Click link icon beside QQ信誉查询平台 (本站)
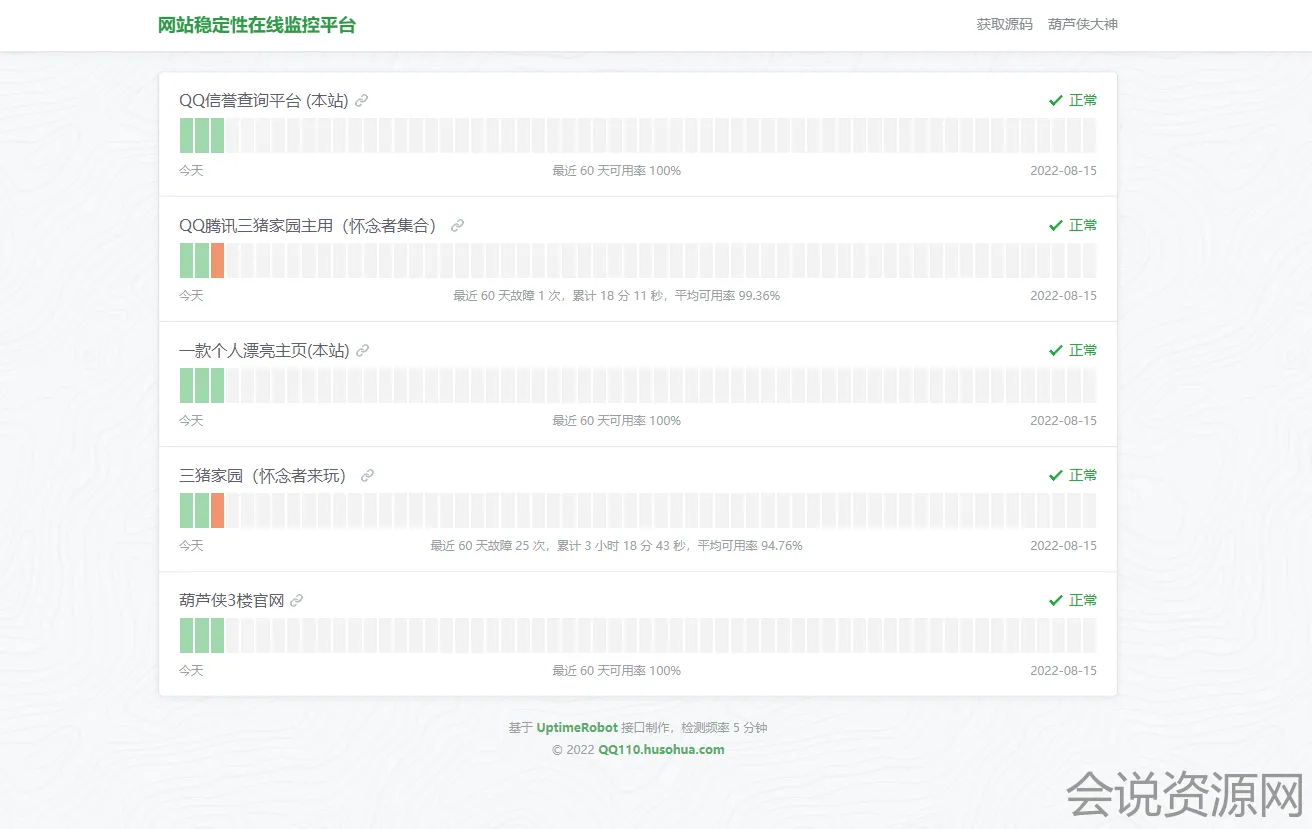Viewport: 1312px width, 829px height. (x=362, y=100)
